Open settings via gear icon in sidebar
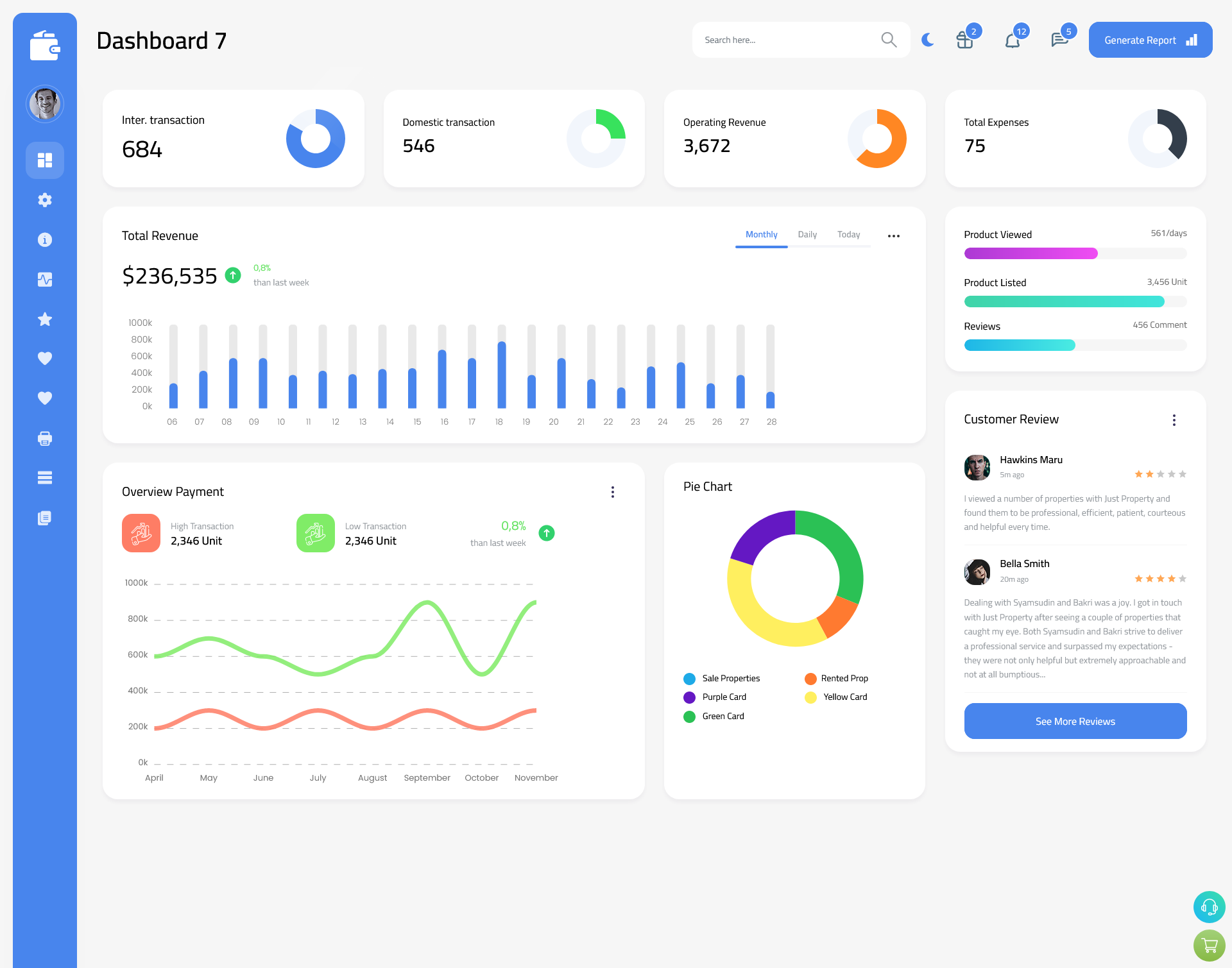Screen dimensions: 1232x968 click(x=45, y=200)
